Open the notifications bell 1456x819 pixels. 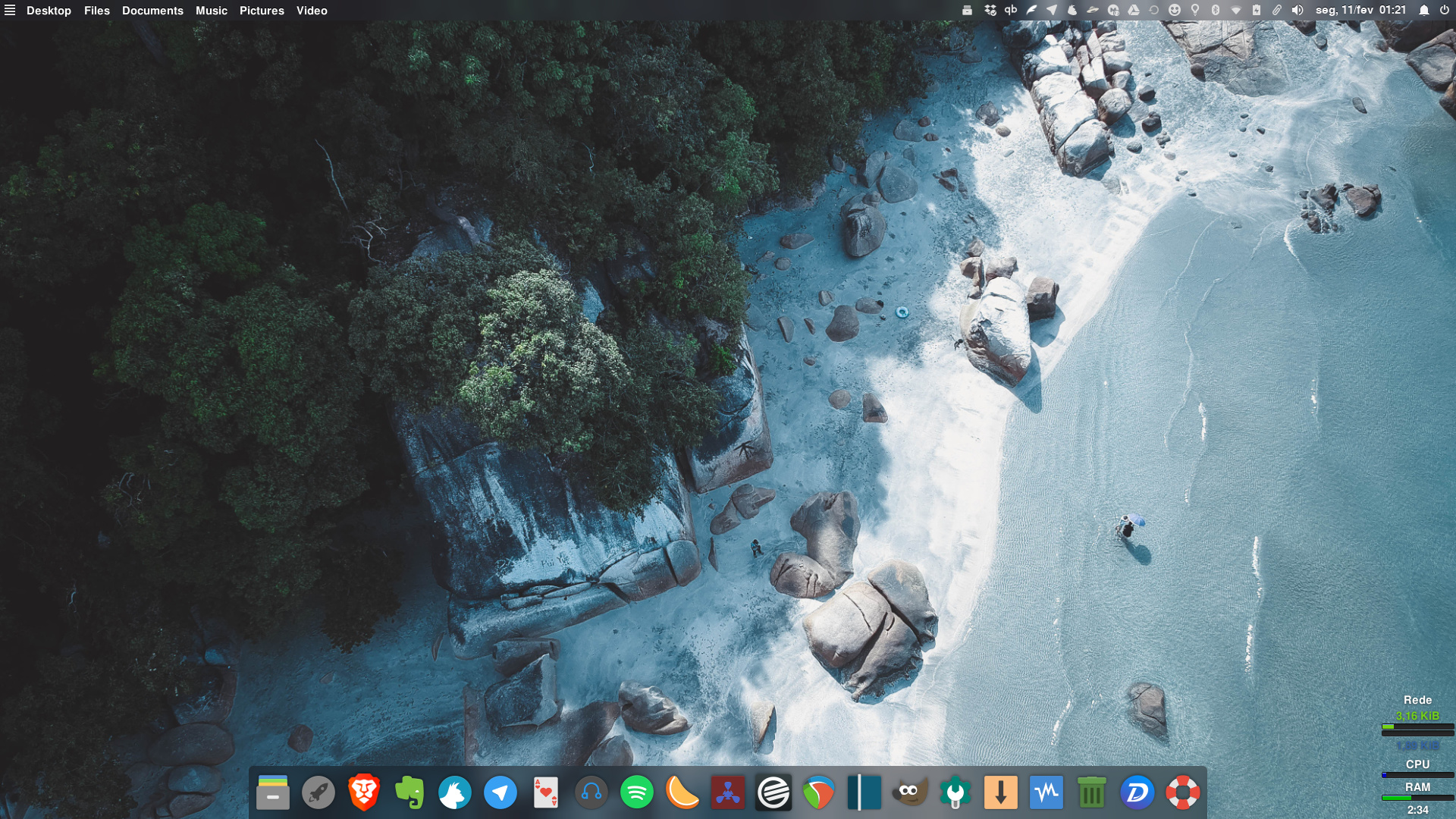click(x=1424, y=11)
